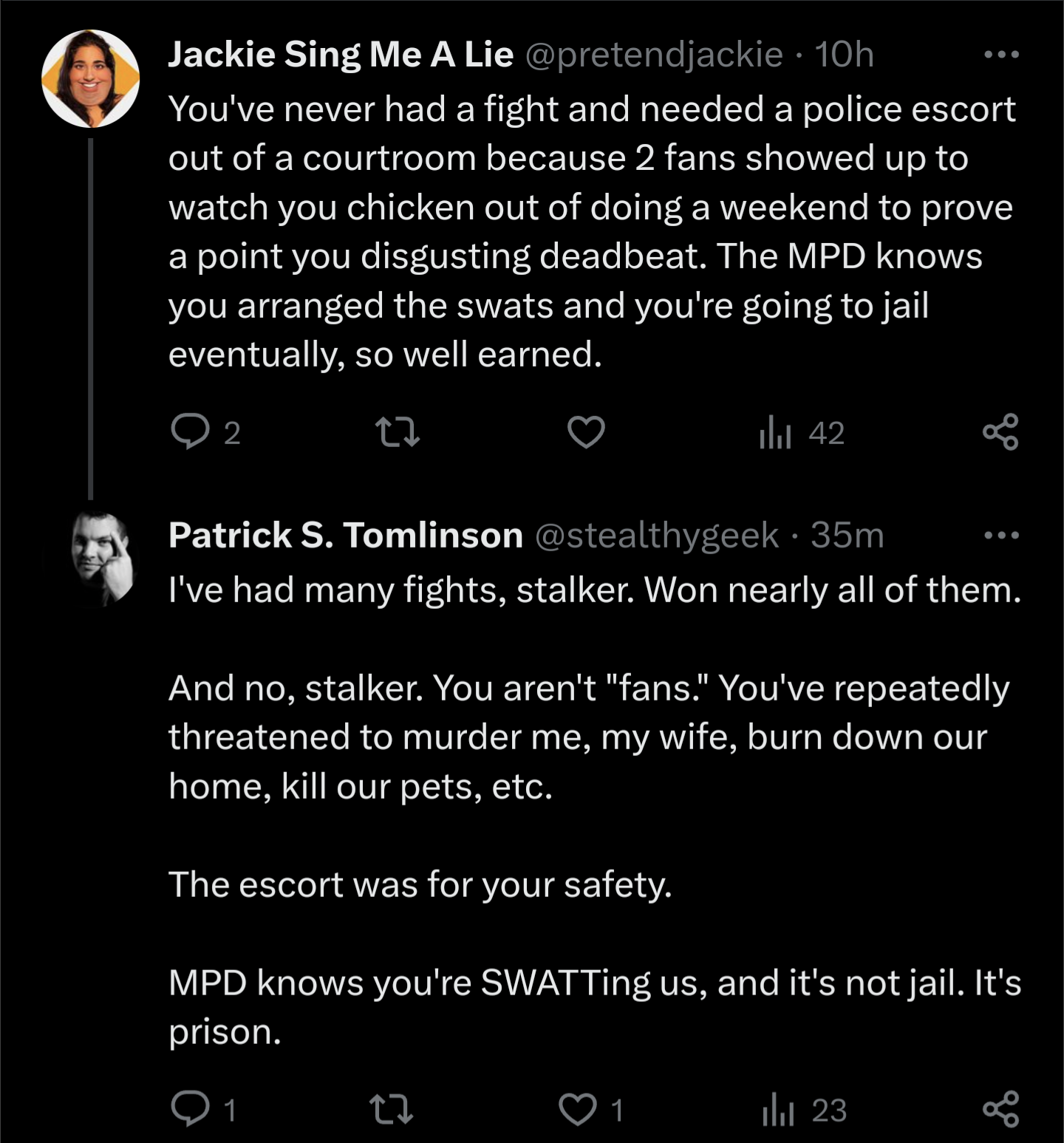Share Jackie's tweet using share icon

click(x=1000, y=432)
